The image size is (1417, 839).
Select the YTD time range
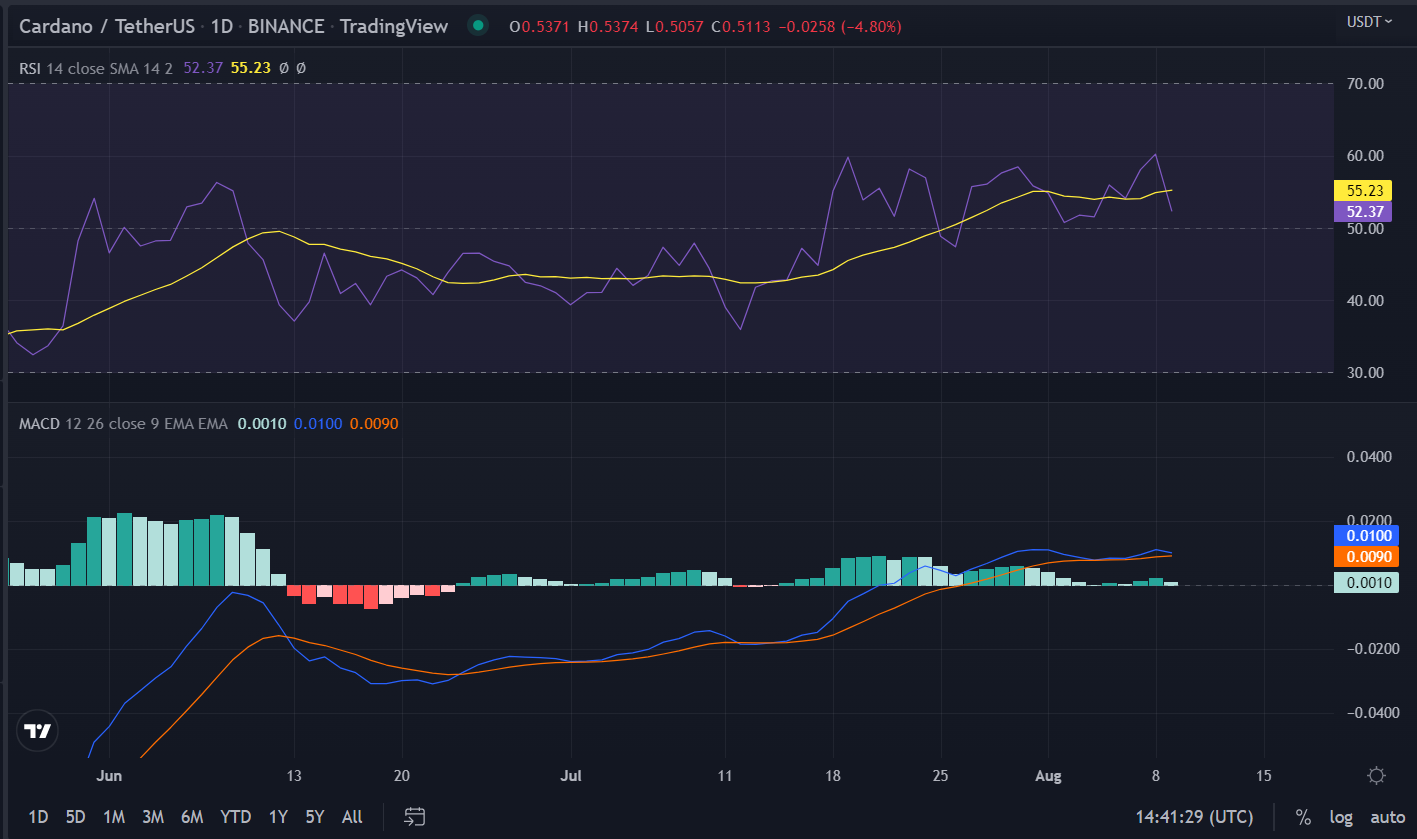click(235, 816)
